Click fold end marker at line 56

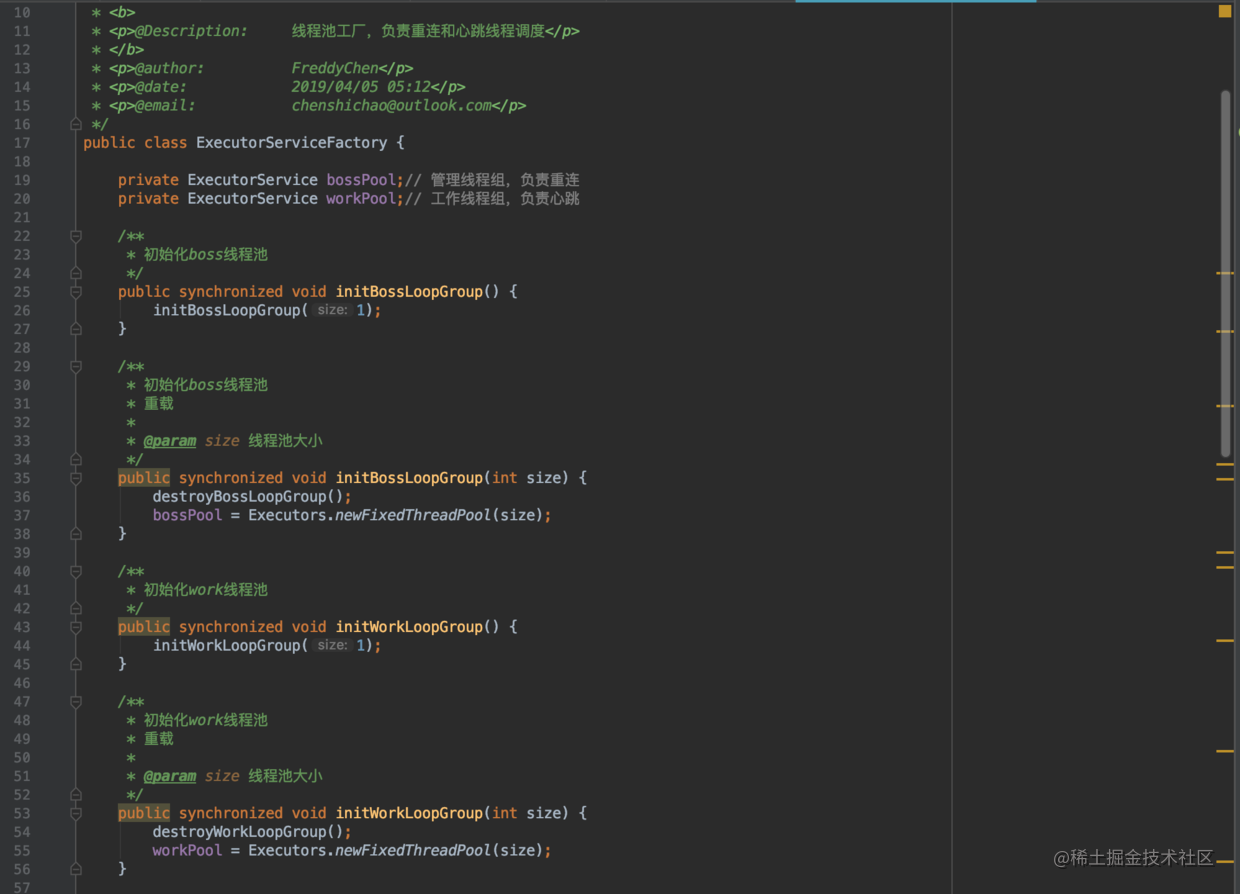pyautogui.click(x=76, y=869)
